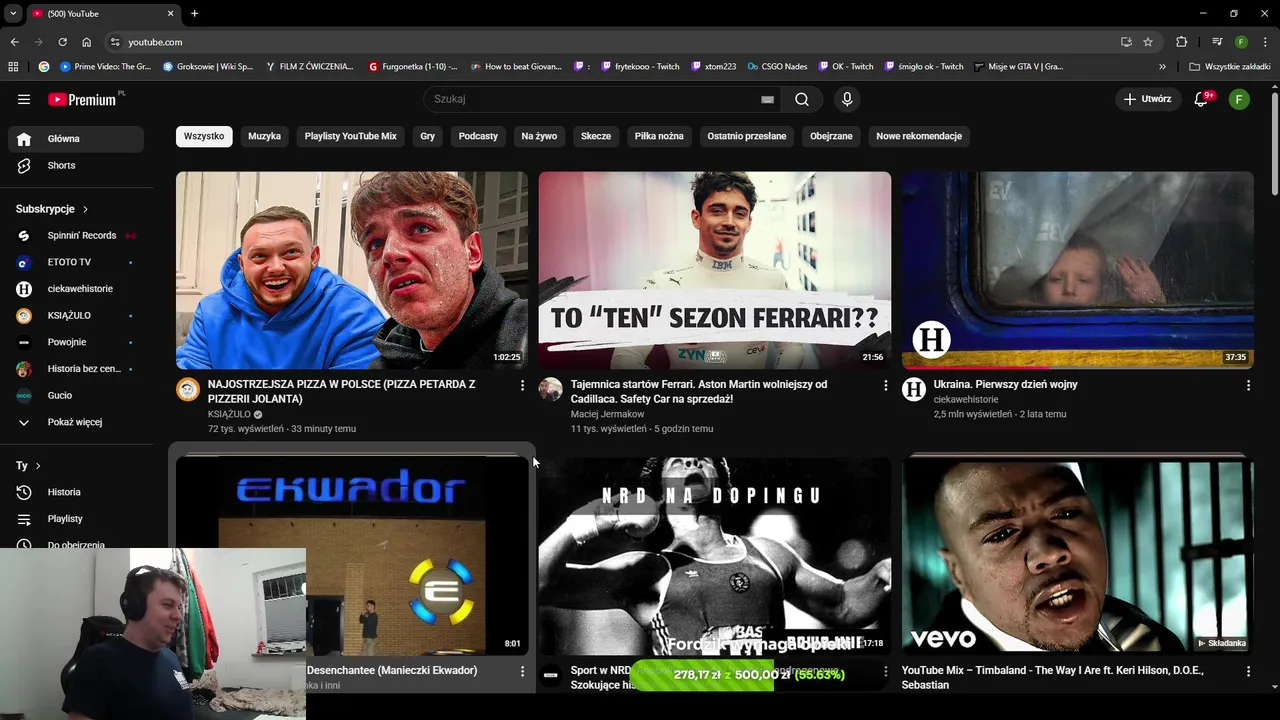
Task: Select the Obejrzane filter chip
Action: (831, 136)
